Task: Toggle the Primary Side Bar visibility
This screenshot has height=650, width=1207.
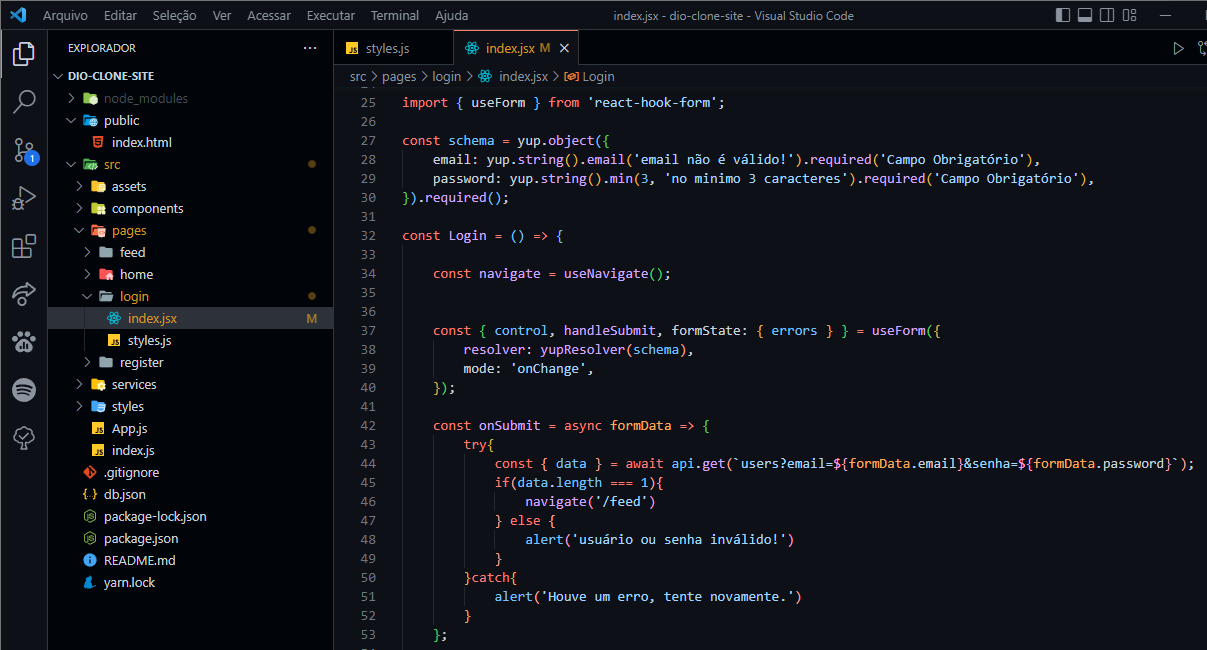Action: coord(1063,14)
